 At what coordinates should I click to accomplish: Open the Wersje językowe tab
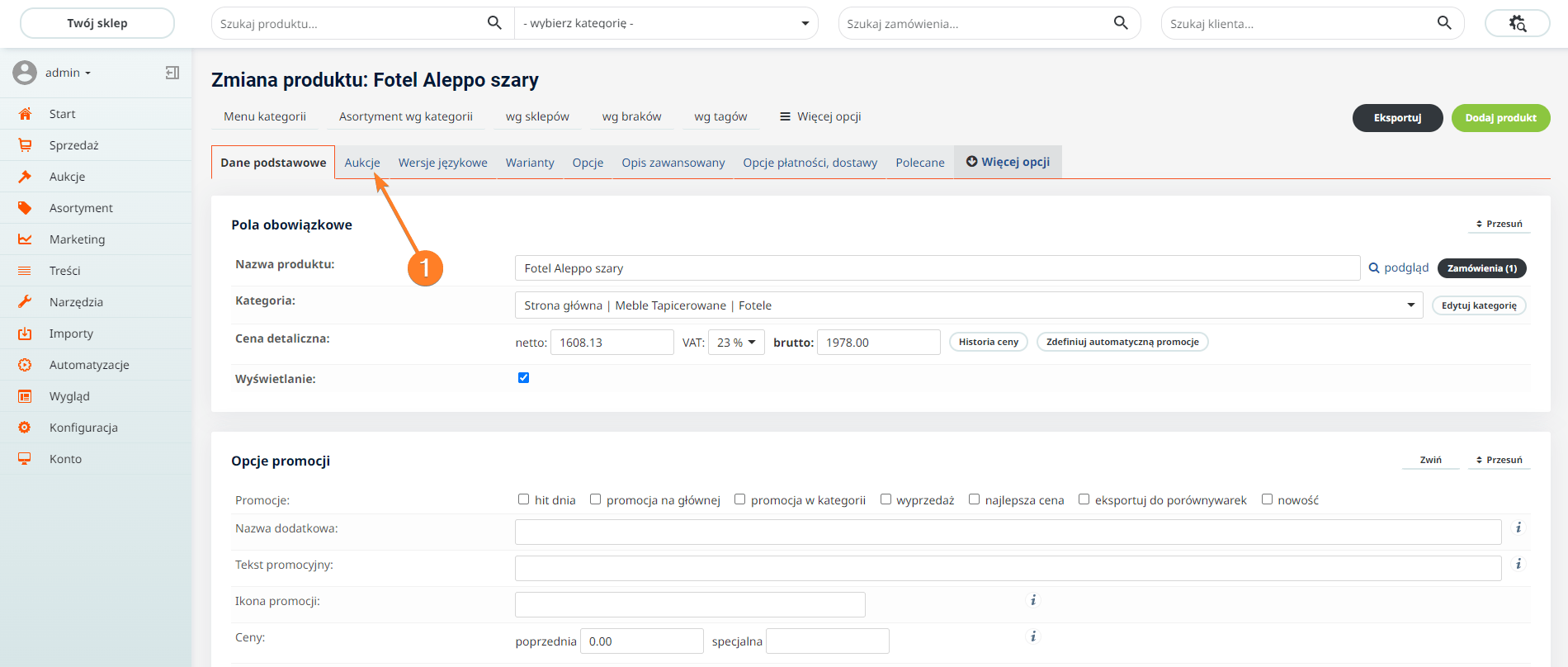tap(442, 163)
